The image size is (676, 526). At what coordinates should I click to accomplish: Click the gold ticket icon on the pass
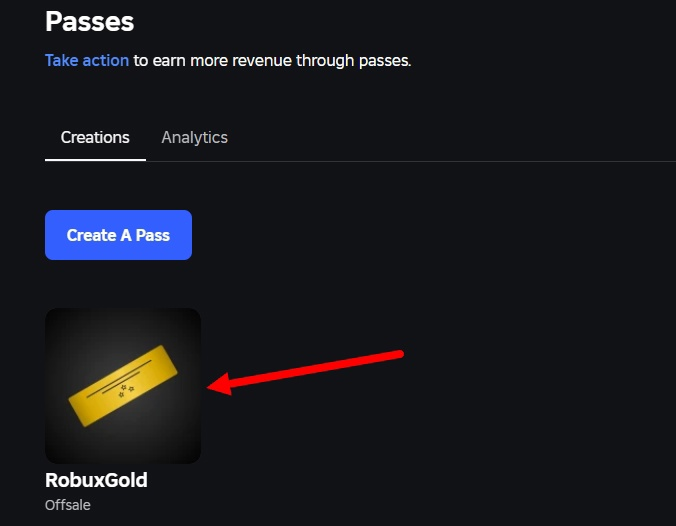[x=122, y=386]
